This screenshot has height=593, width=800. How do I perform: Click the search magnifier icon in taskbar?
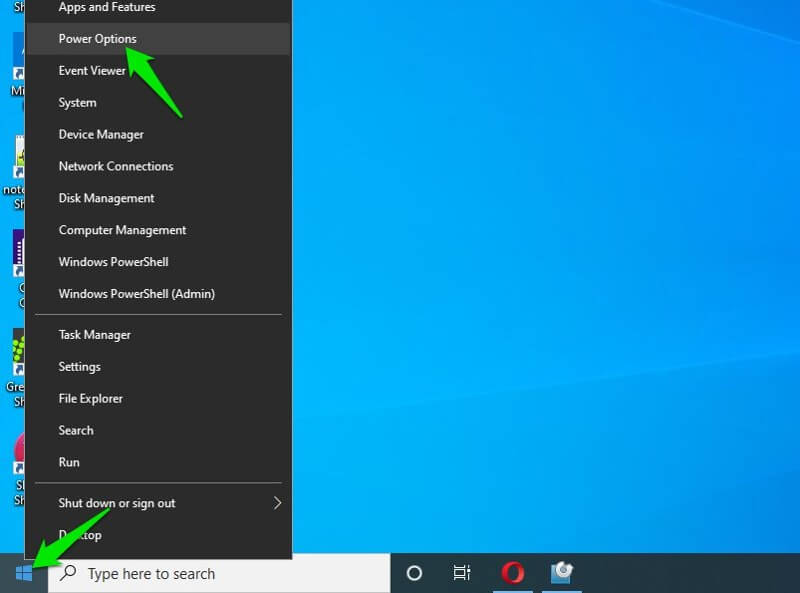pyautogui.click(x=68, y=573)
